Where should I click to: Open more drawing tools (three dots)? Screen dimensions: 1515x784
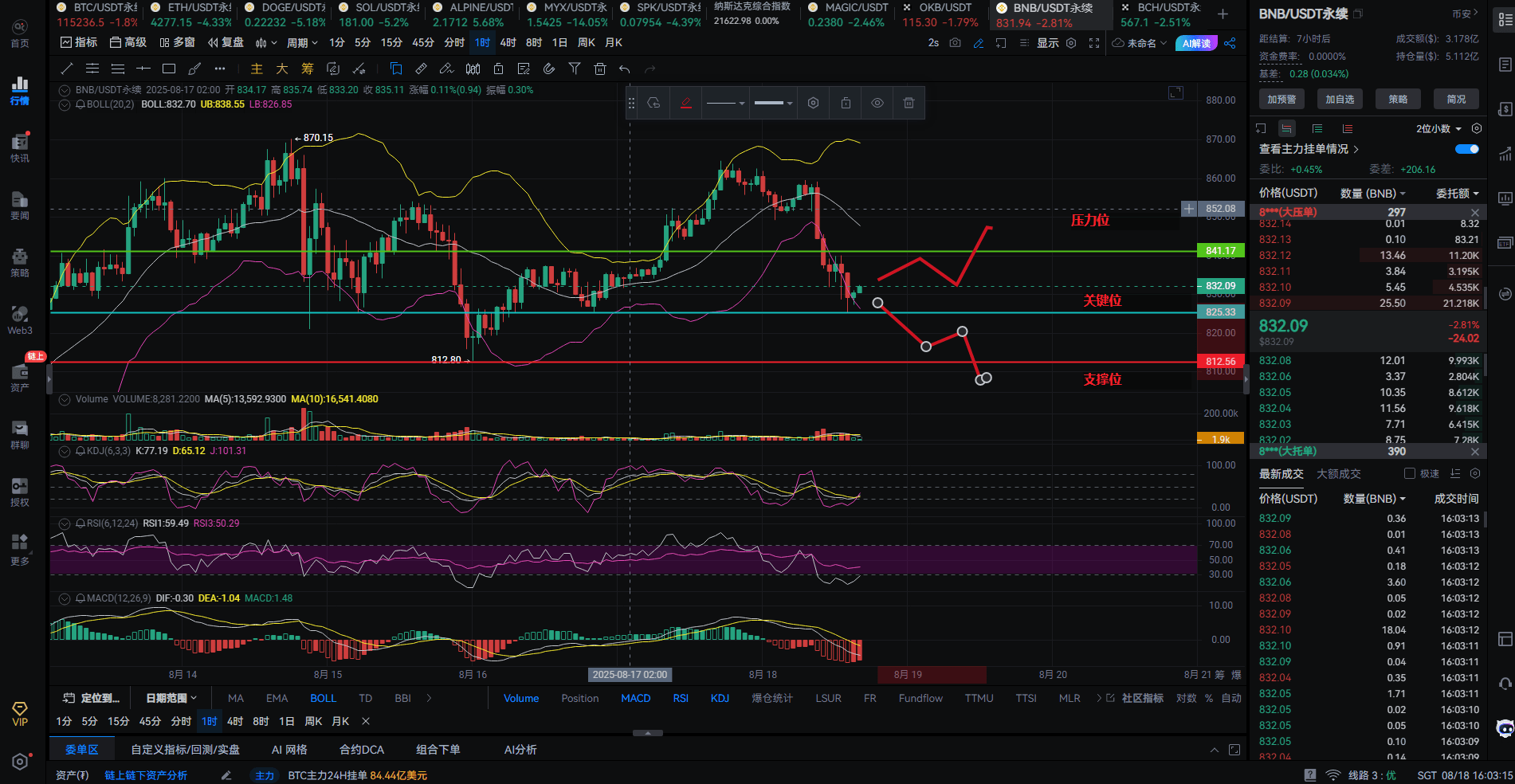pos(220,69)
